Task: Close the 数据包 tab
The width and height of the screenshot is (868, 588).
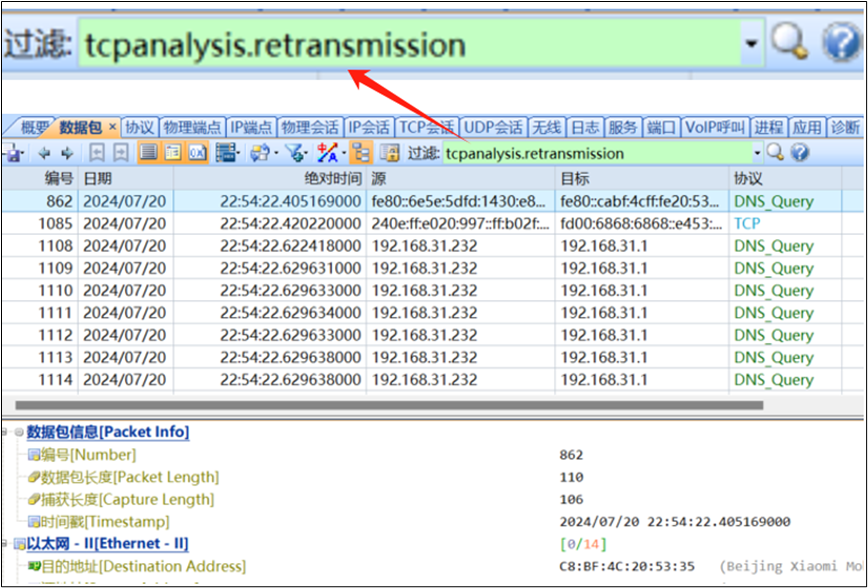Action: pyautogui.click(x=112, y=128)
